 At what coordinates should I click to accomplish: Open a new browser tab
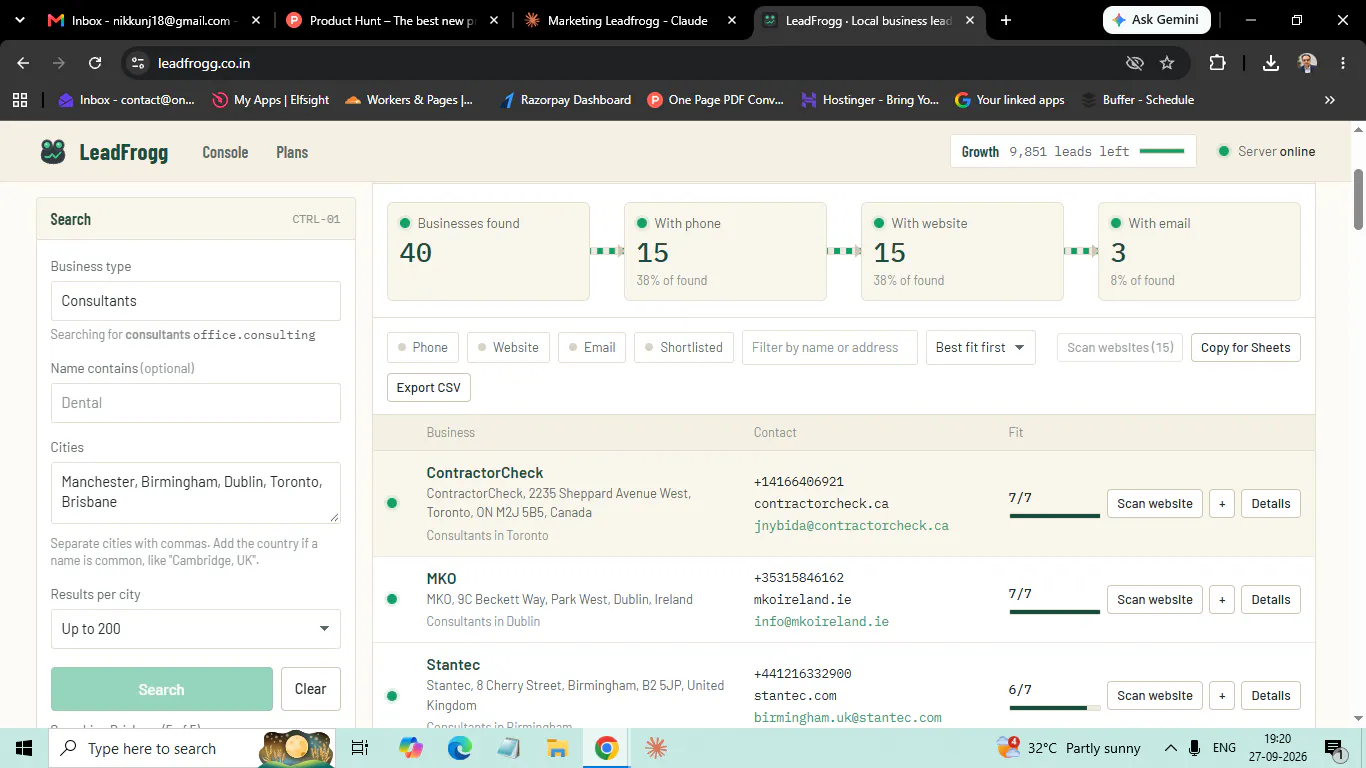pos(1006,20)
